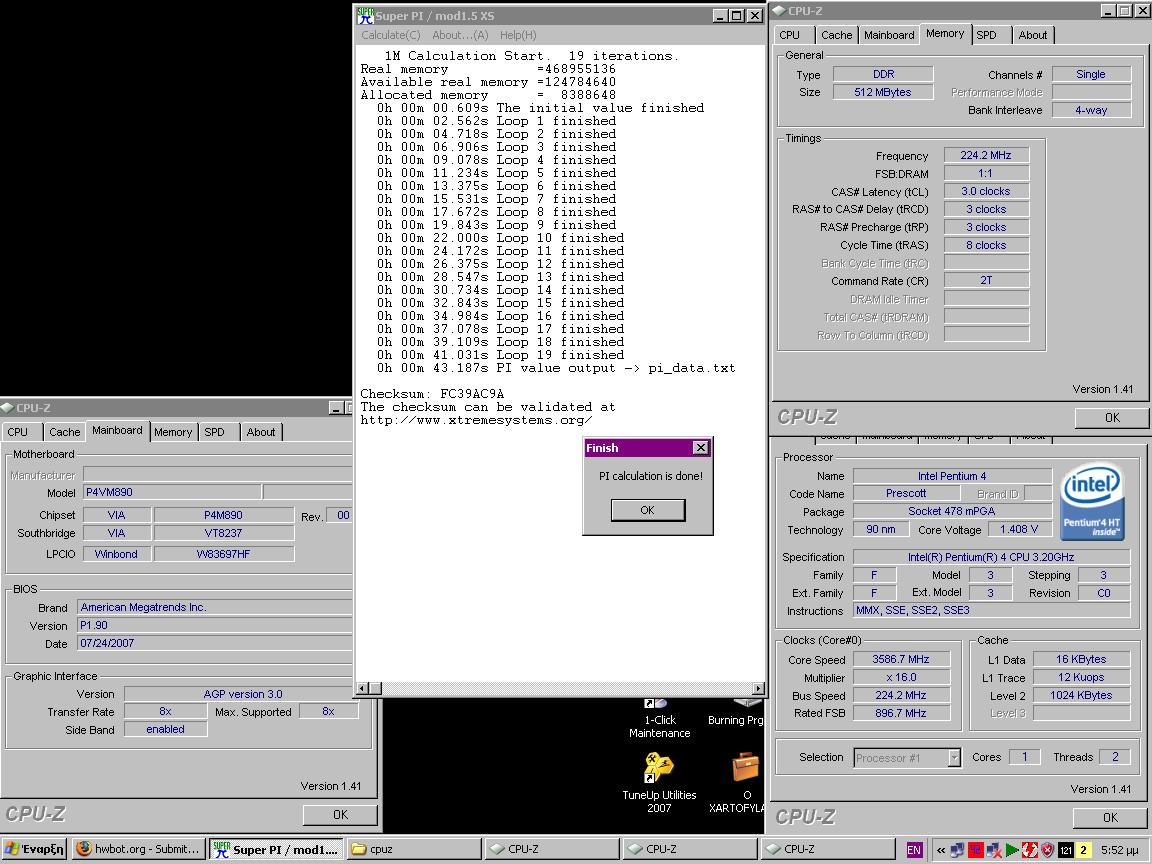Click Super PI title bar app icon

(365, 15)
